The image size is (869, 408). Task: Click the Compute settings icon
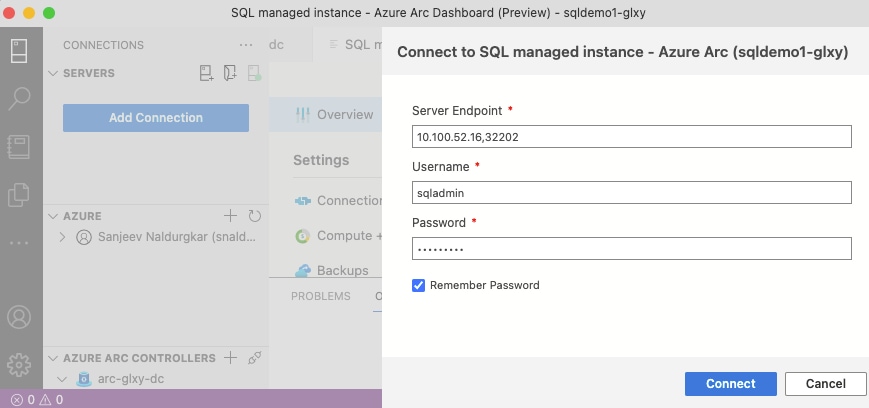click(x=302, y=236)
